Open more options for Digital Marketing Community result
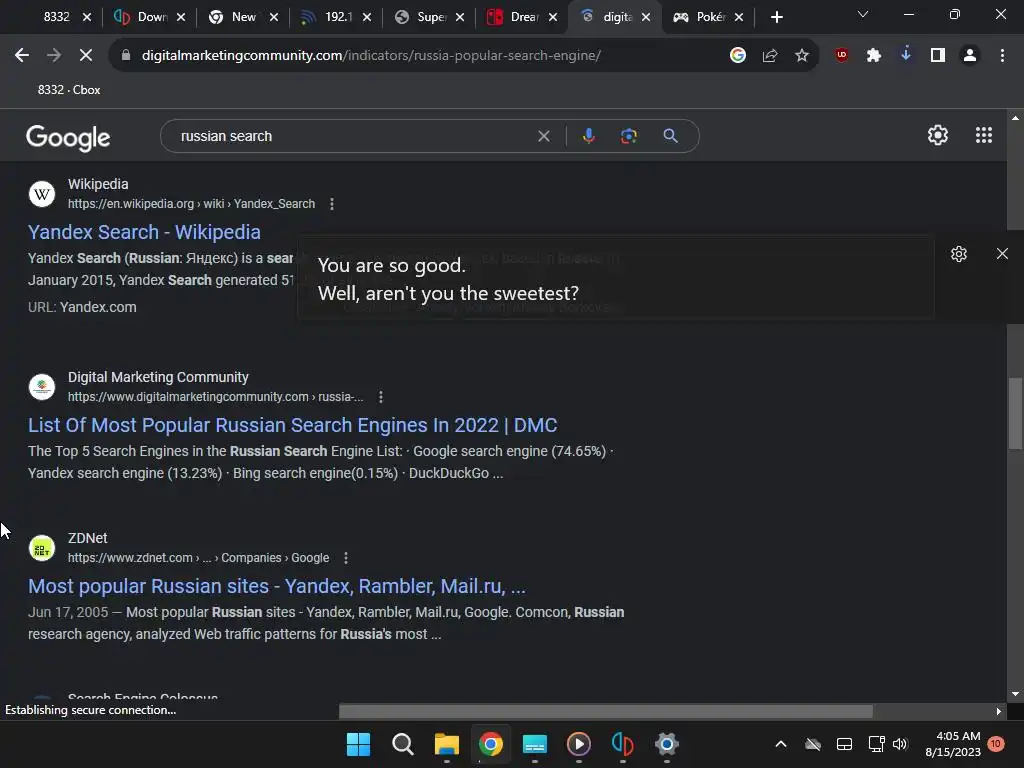This screenshot has width=1024, height=768. (x=381, y=396)
